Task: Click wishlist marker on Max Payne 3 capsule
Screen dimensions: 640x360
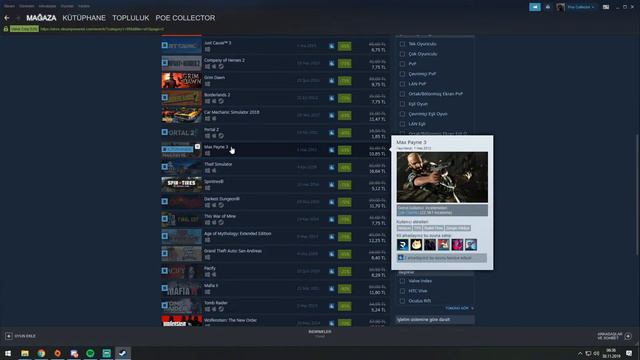Action: coord(197,146)
